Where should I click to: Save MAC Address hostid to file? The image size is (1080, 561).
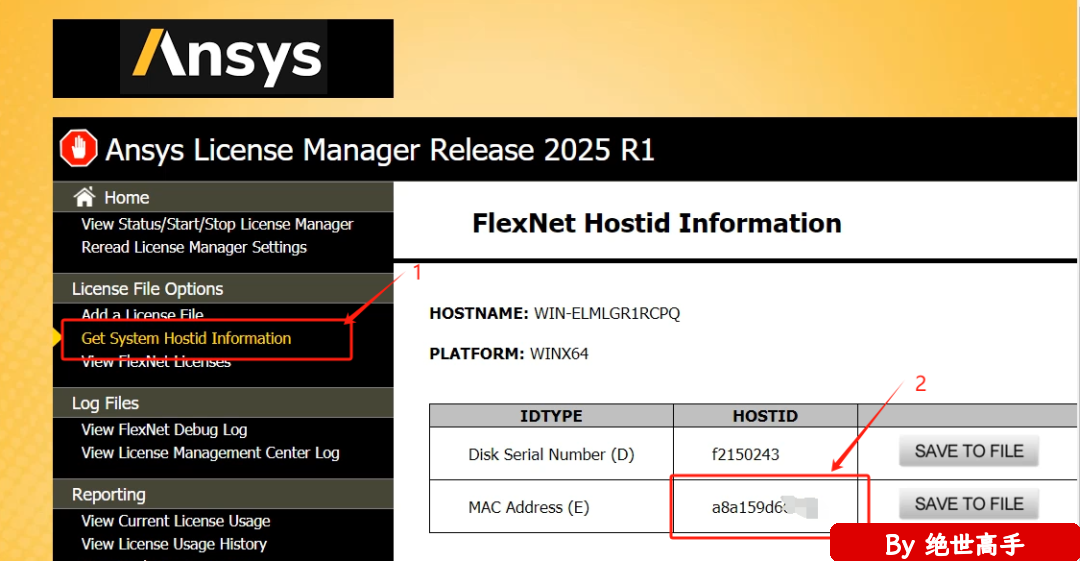(968, 505)
